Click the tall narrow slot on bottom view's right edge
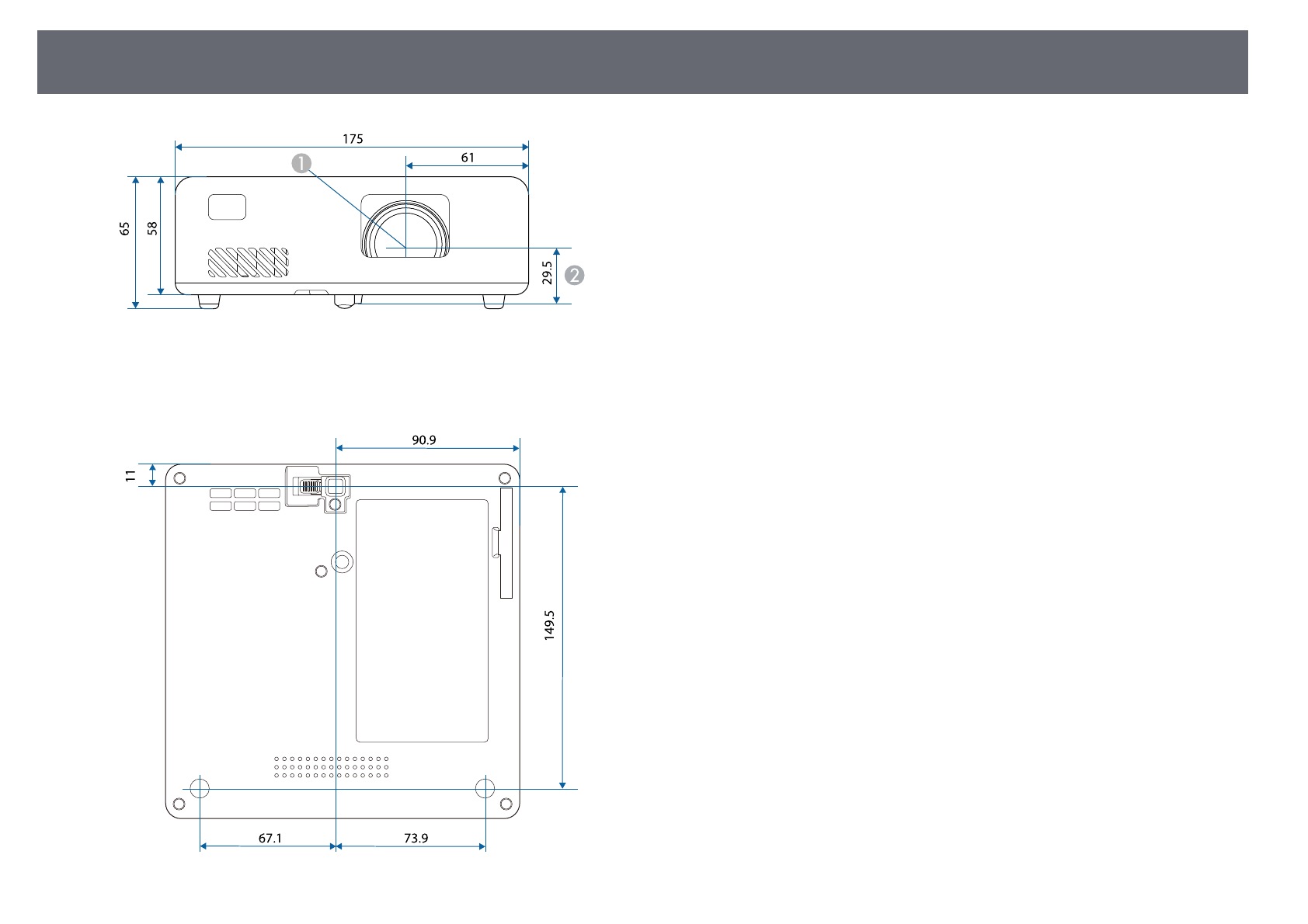Screen dimensions: 1308x924 click(506, 544)
